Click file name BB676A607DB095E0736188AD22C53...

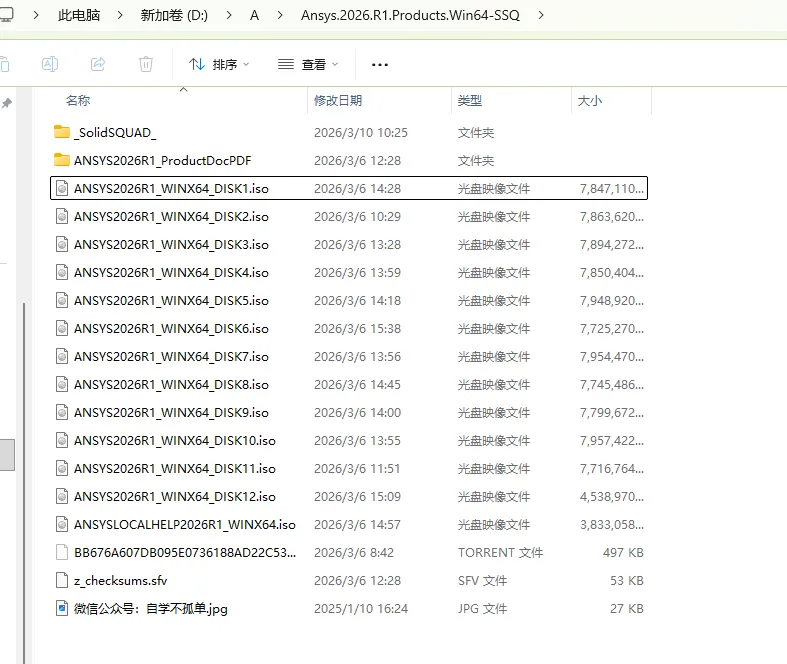pyautogui.click(x=185, y=553)
